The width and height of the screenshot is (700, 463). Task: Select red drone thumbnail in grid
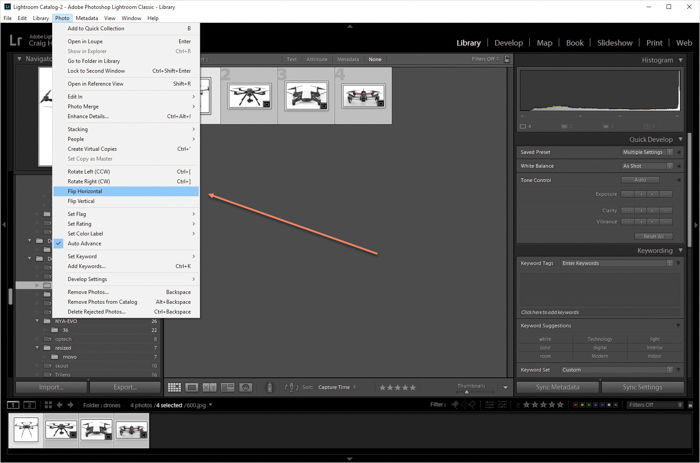point(363,96)
